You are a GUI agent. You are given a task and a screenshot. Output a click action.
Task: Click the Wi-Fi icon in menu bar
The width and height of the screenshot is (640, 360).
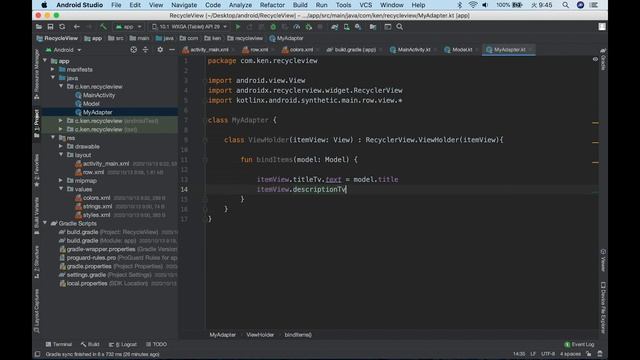(473, 5)
